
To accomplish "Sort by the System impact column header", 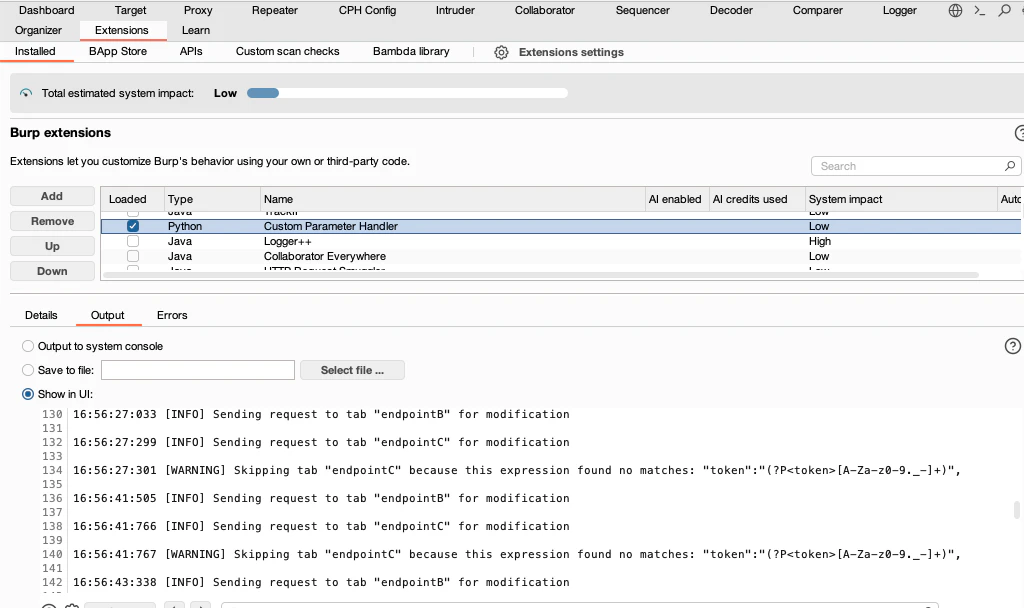I will coord(901,199).
